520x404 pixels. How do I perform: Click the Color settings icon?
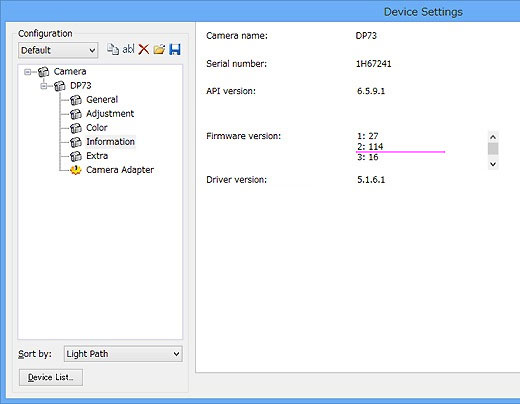tap(76, 128)
